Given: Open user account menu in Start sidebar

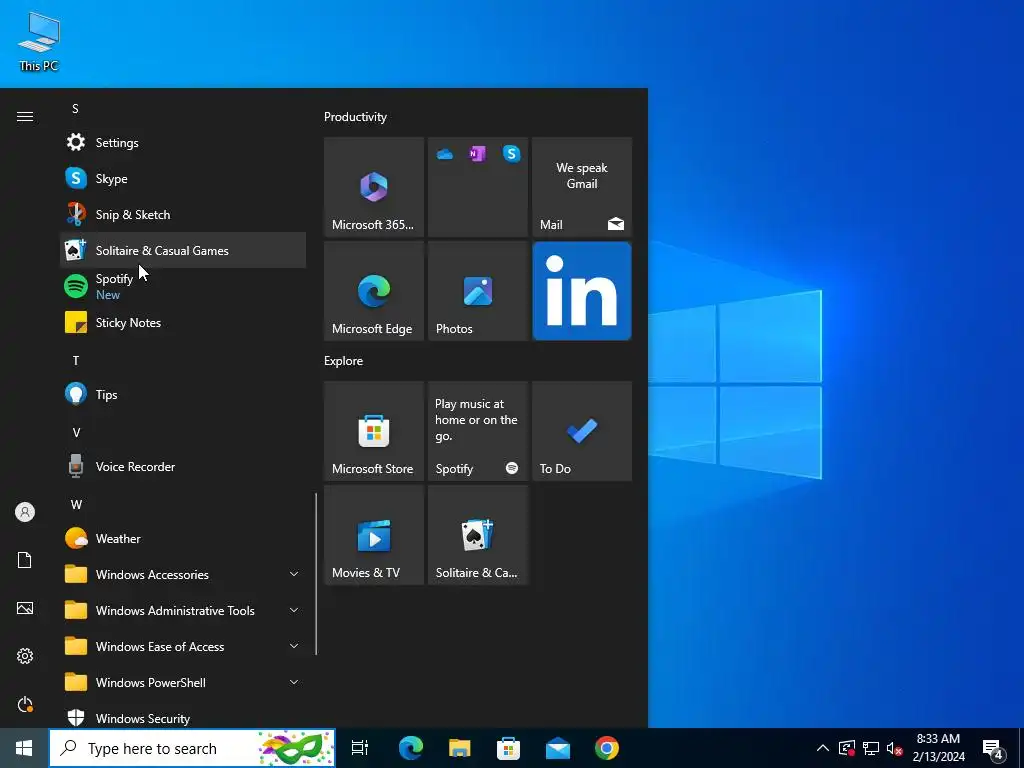Looking at the screenshot, I should 25,512.
